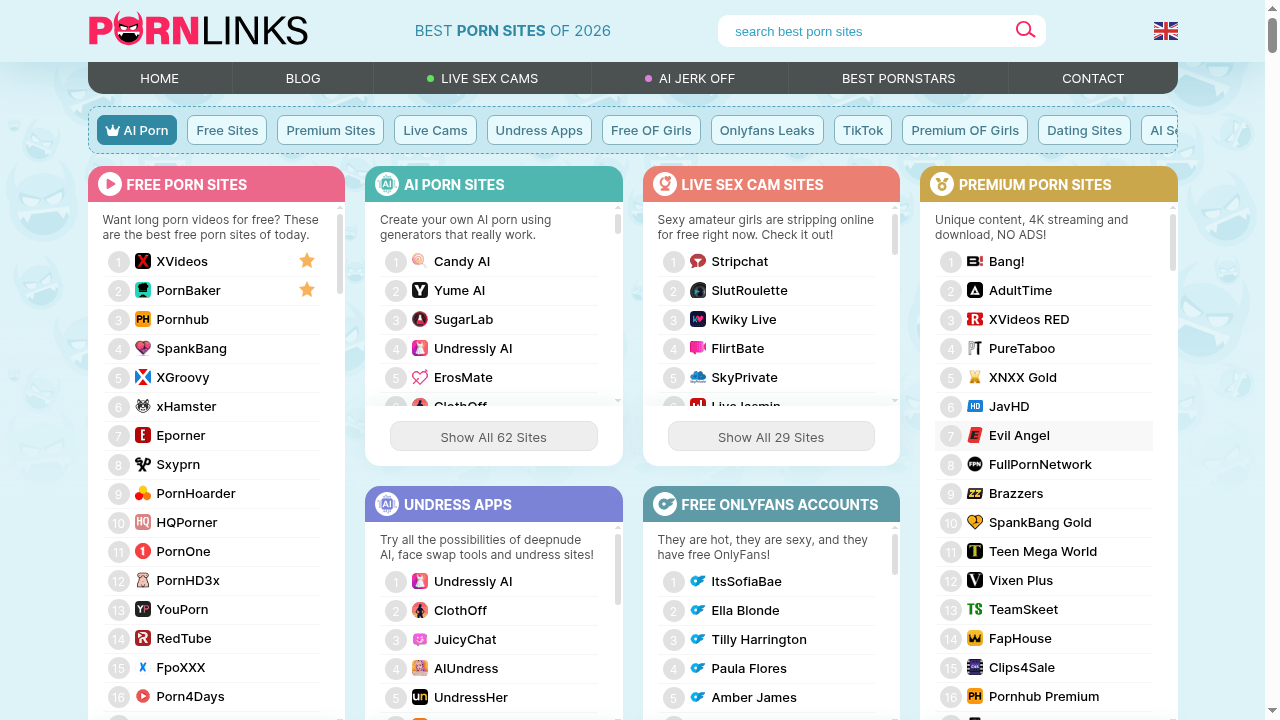Switch to the Dating Sites category tab
Image resolution: width=1280 pixels, height=720 pixels.
[x=1084, y=130]
